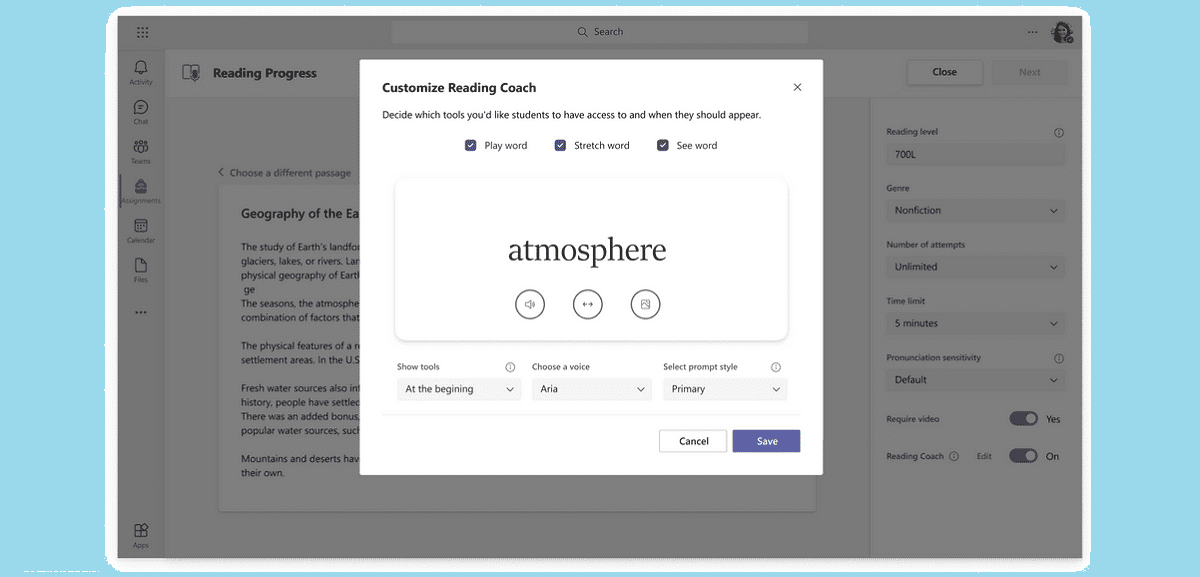This screenshot has height=577, width=1200.
Task: Switch to Teams in the sidebar
Action: click(x=141, y=152)
